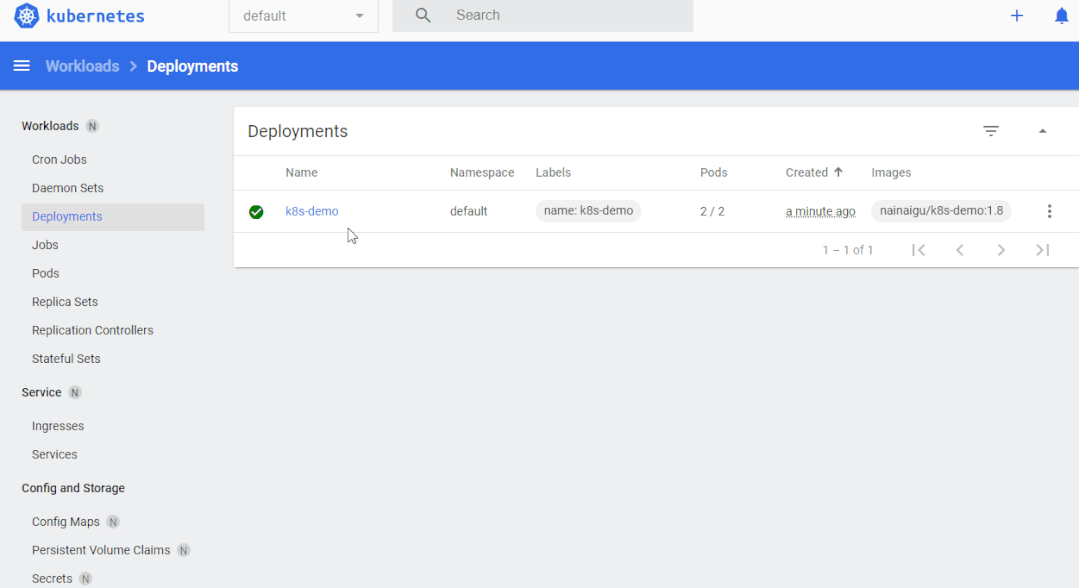This screenshot has width=1079, height=588.
Task: Open Replication Controllers in the sidebar
Action: click(92, 330)
